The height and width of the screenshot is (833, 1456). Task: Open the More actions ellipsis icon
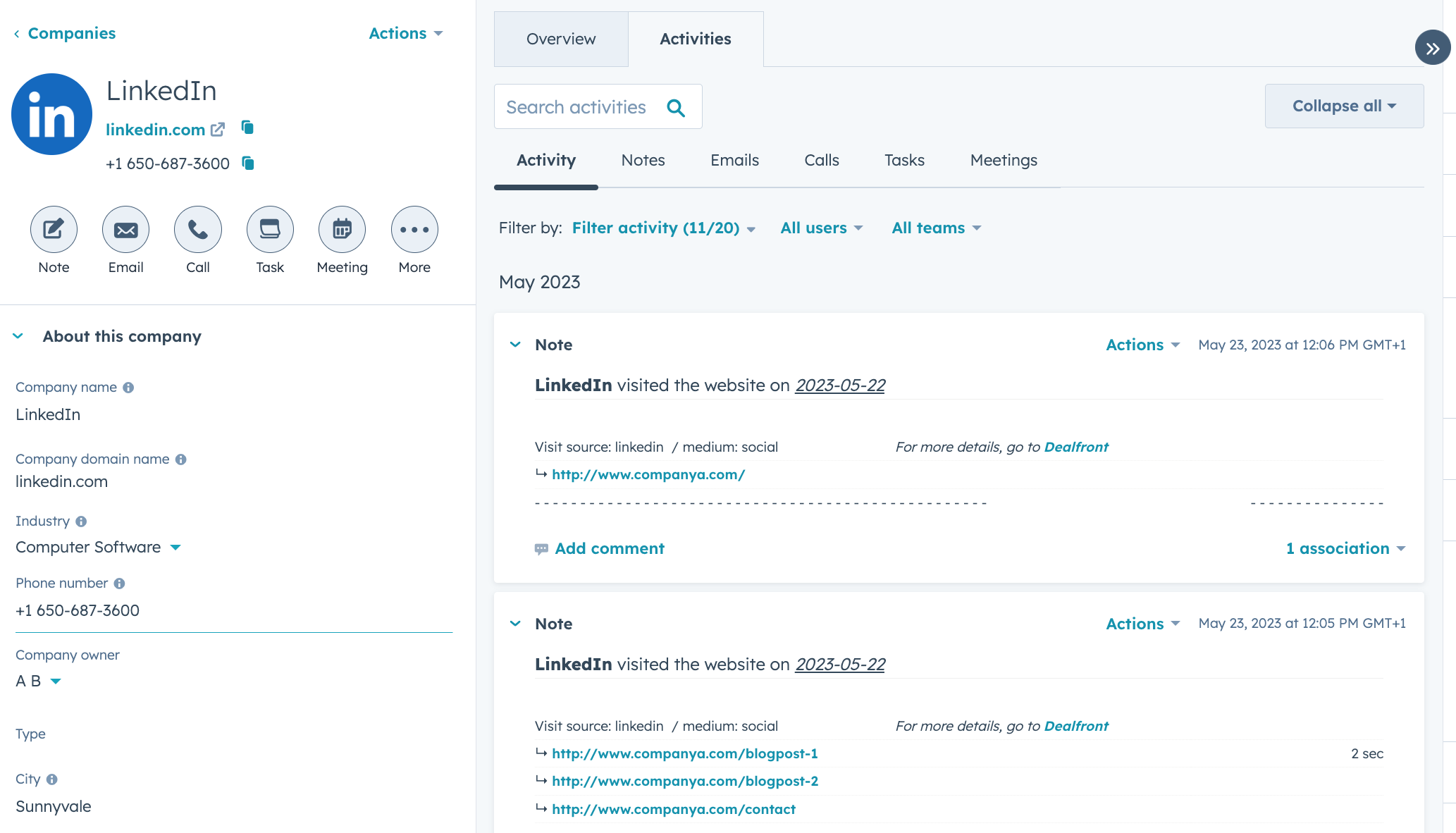414,229
